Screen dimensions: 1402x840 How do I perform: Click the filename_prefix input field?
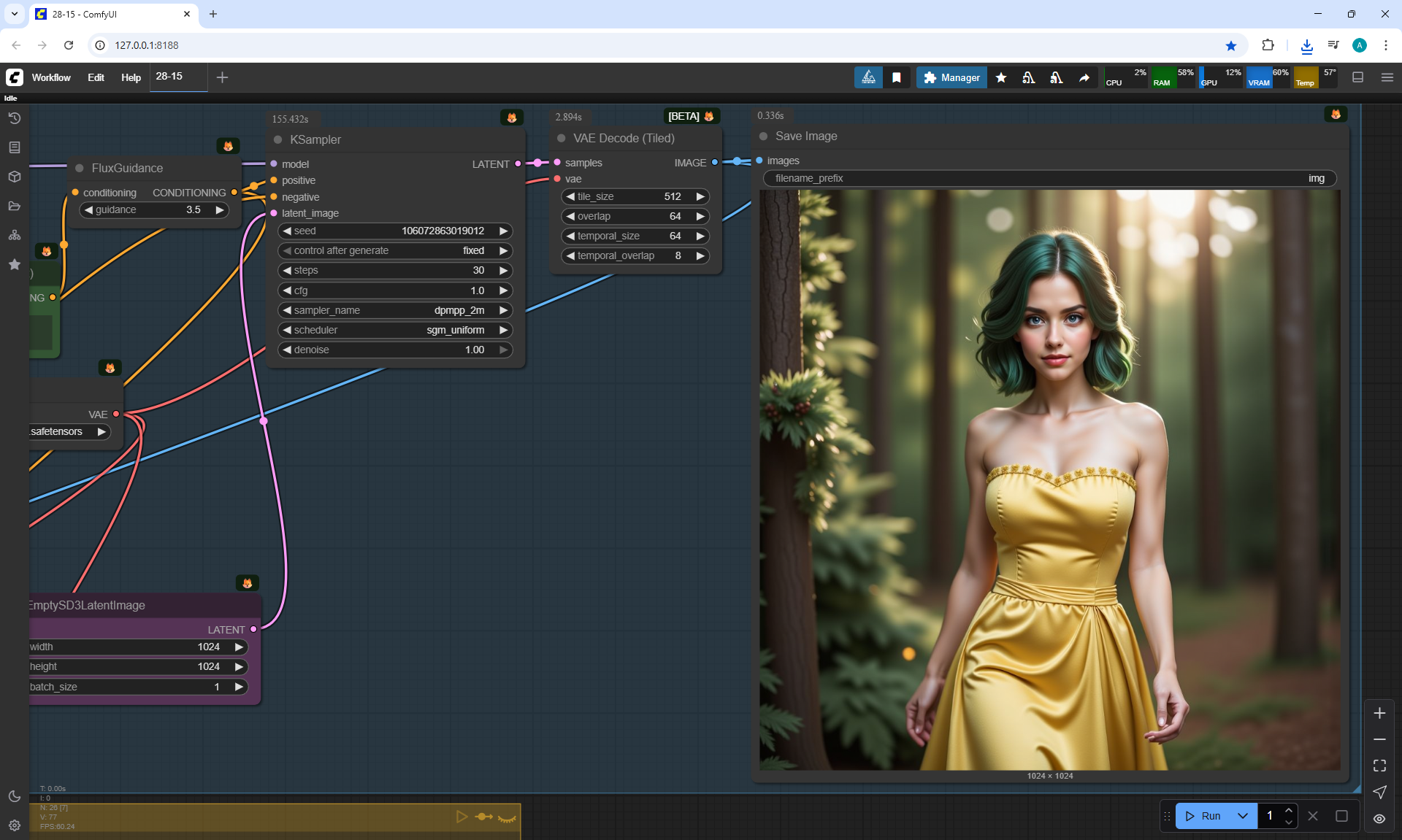pos(1049,178)
